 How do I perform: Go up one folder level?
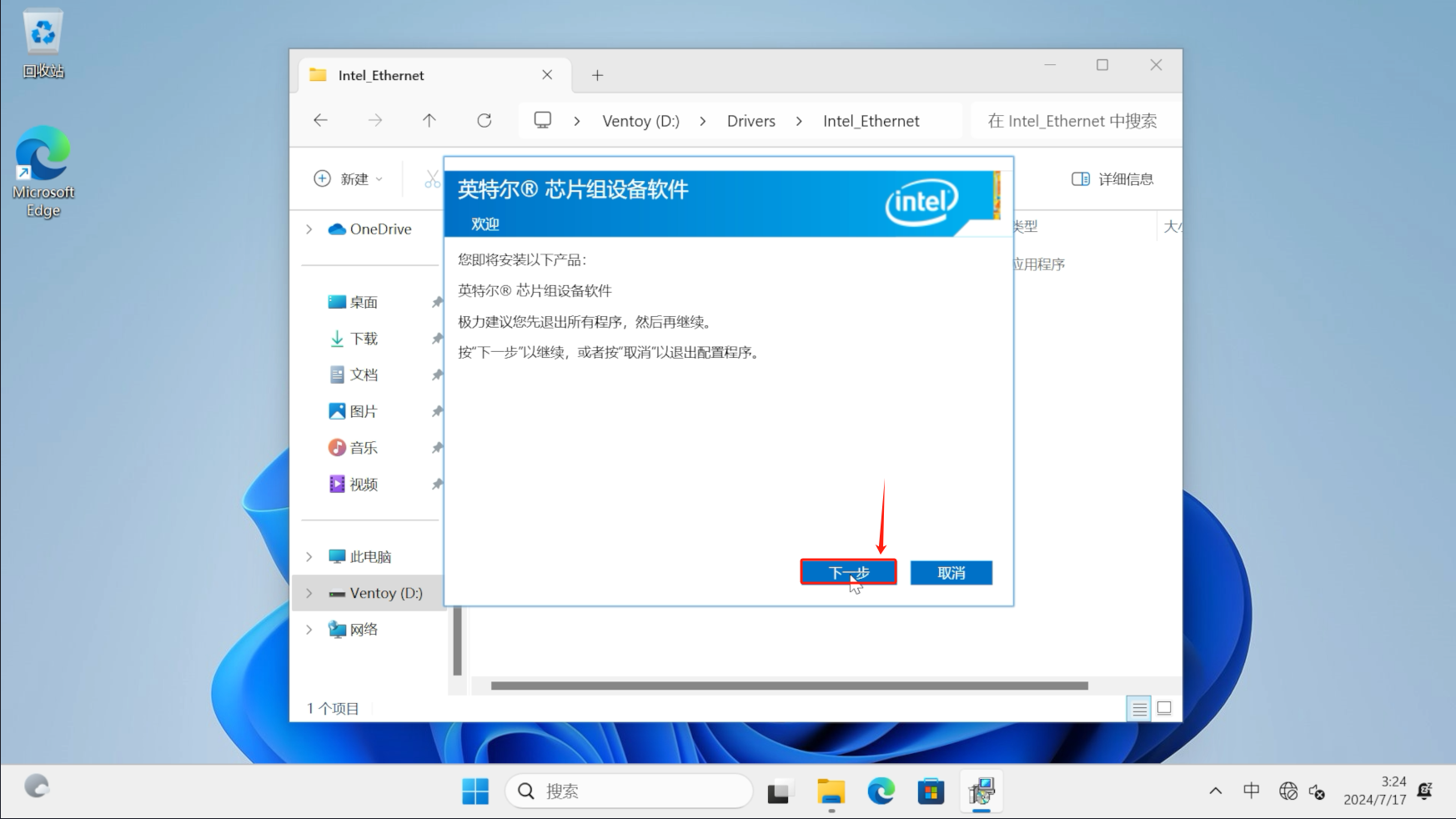pos(429,120)
